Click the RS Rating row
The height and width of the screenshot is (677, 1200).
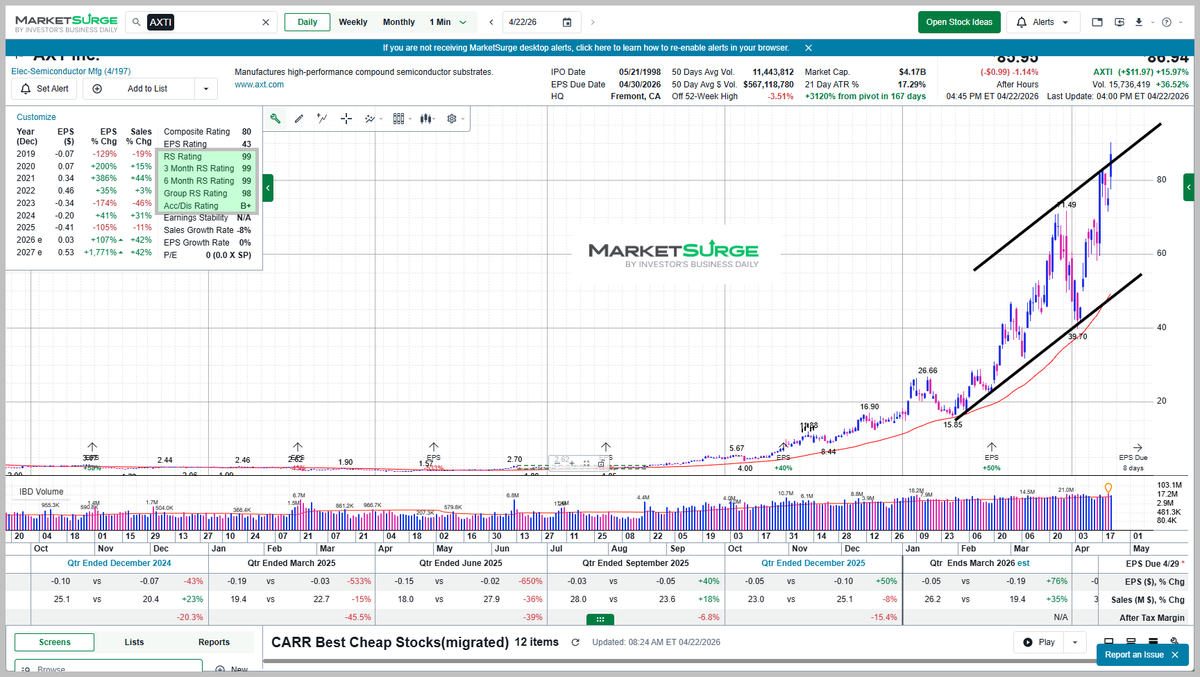207,156
